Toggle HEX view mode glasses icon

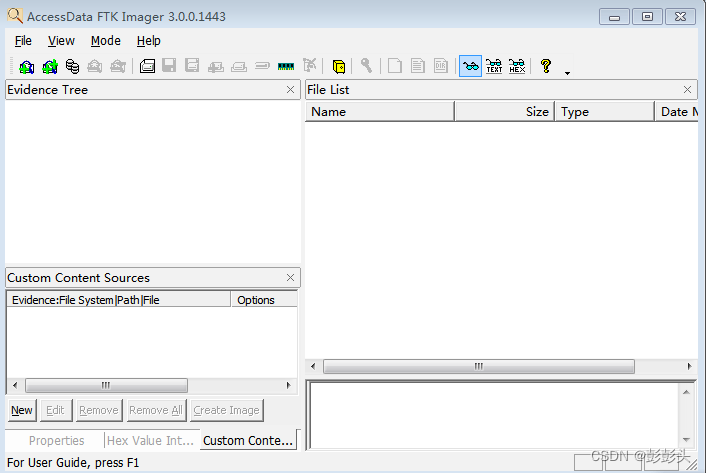coord(517,66)
